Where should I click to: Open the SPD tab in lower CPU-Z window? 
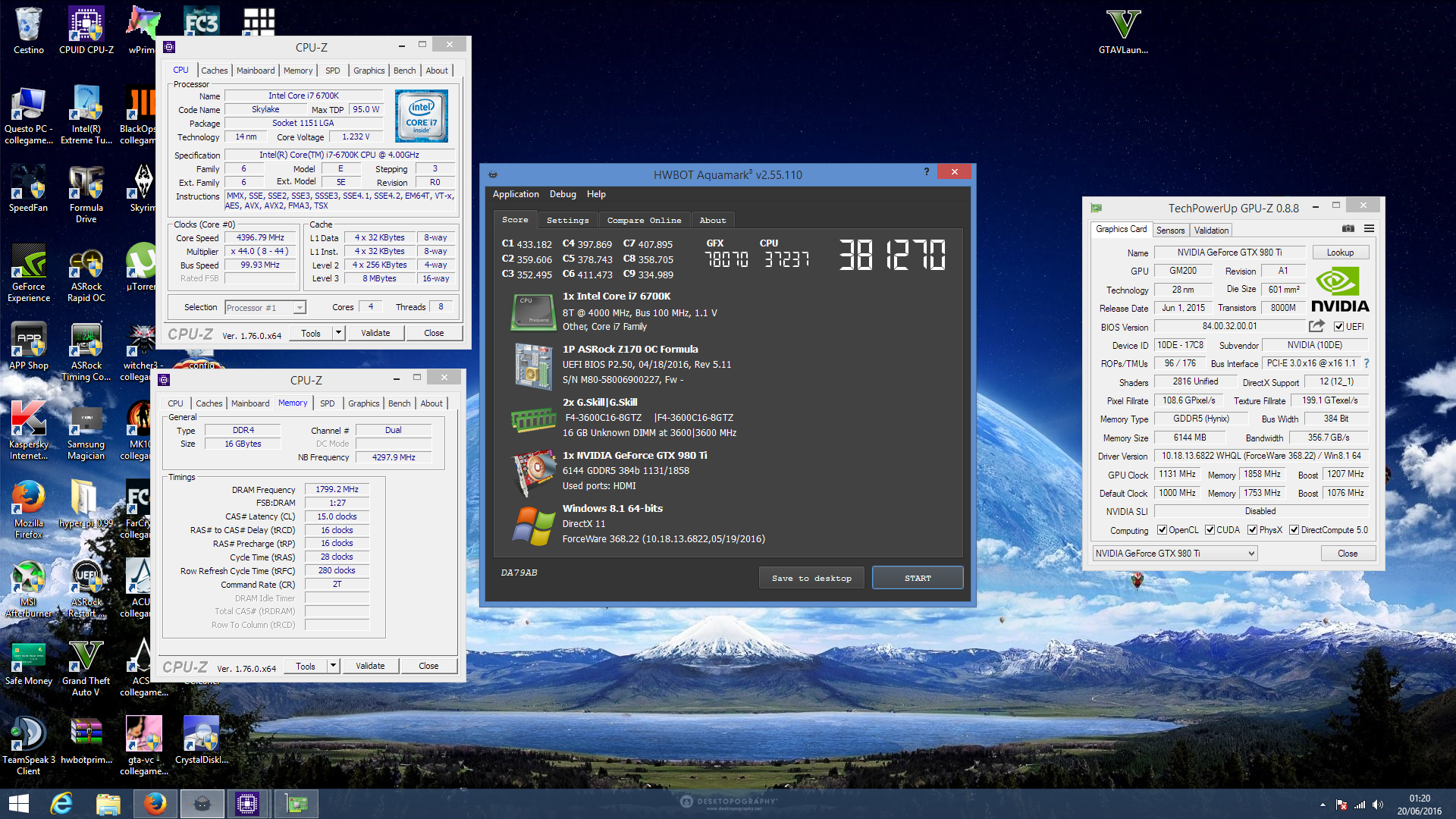(327, 403)
